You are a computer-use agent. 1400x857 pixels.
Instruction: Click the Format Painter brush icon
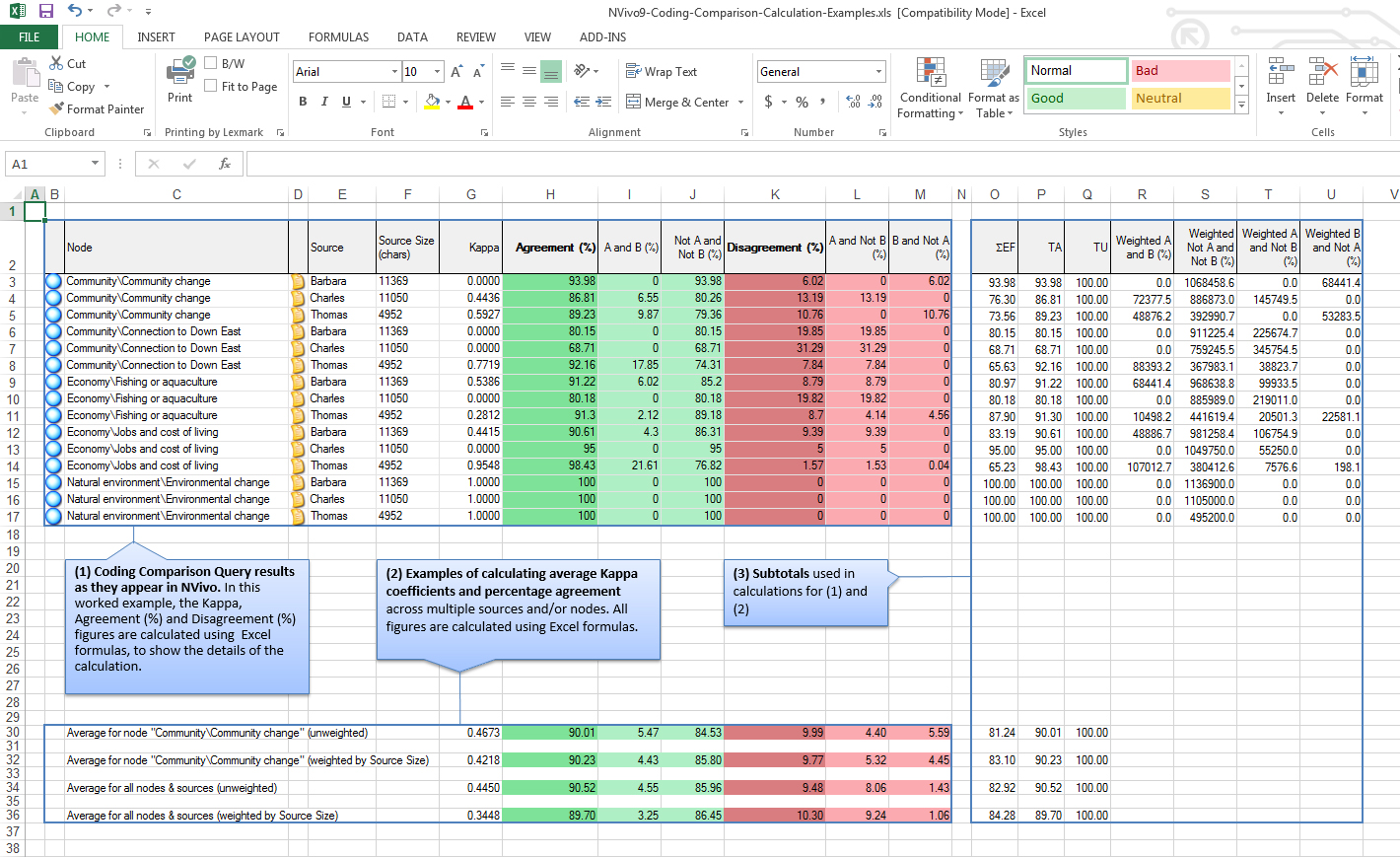point(57,108)
